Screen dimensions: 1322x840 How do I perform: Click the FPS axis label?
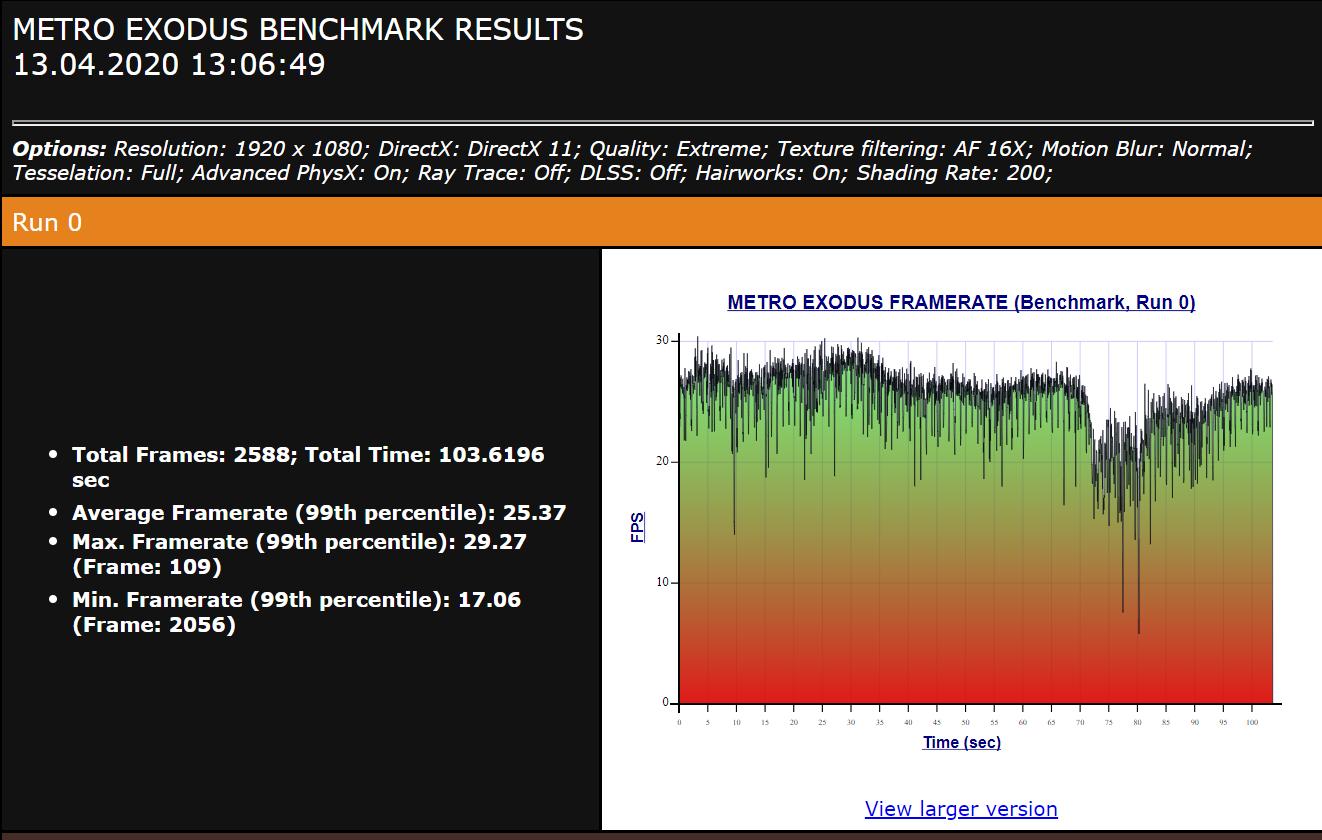click(x=637, y=527)
